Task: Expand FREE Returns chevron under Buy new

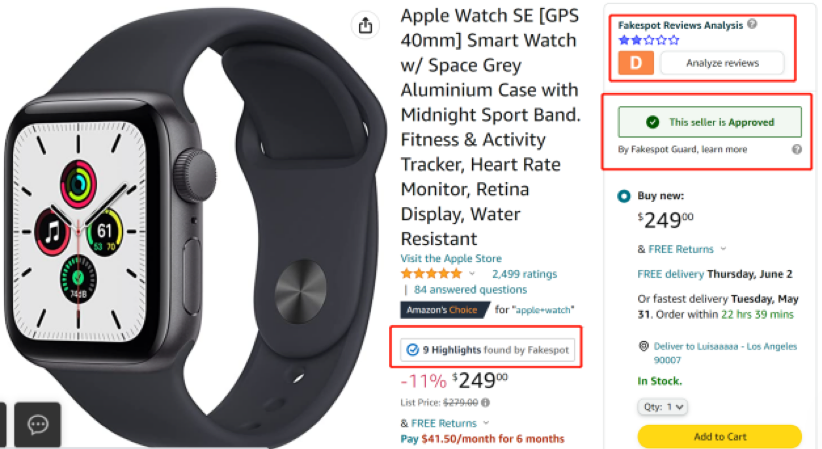Action: point(723,249)
